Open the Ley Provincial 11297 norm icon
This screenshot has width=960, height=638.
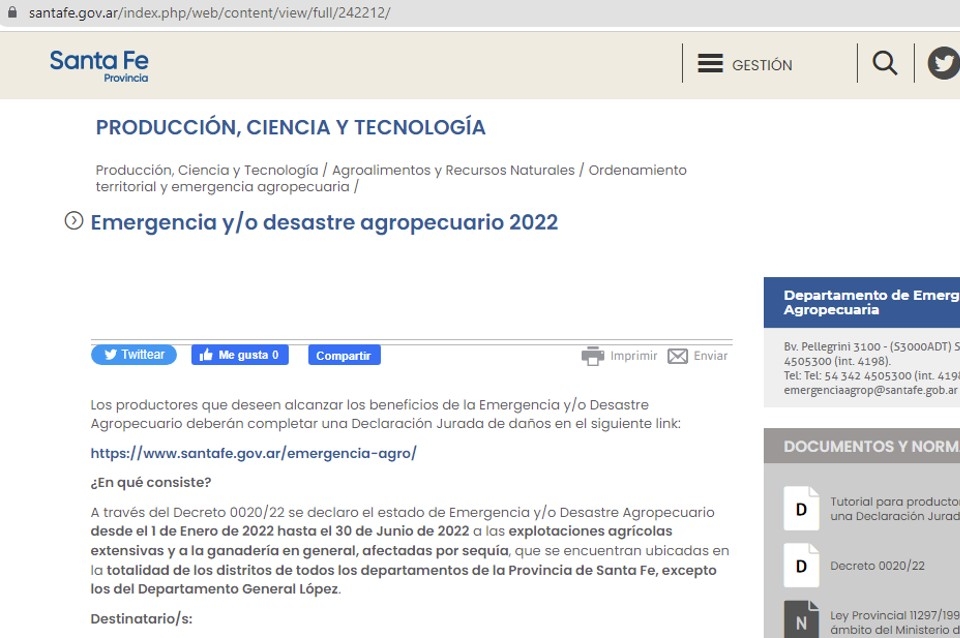(801, 619)
